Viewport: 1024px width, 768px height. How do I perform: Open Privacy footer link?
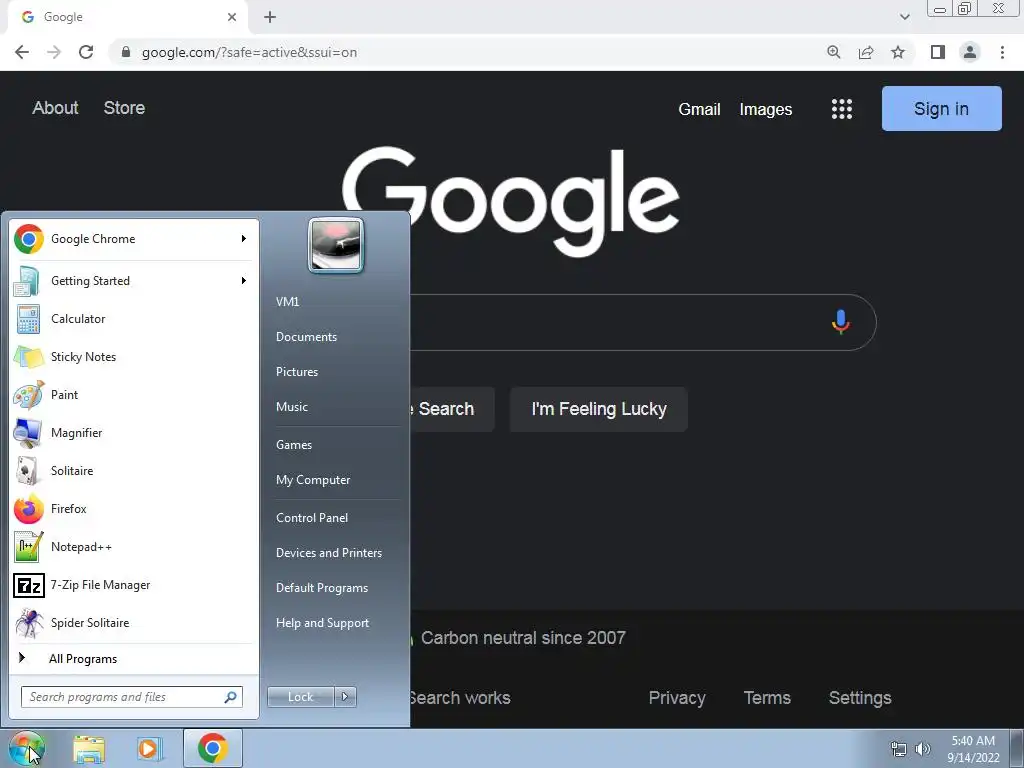point(677,698)
